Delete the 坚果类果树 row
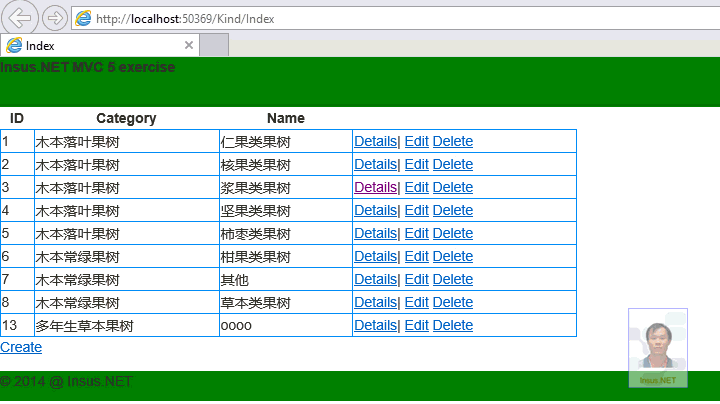This screenshot has height=404, width=720. pyautogui.click(x=453, y=210)
